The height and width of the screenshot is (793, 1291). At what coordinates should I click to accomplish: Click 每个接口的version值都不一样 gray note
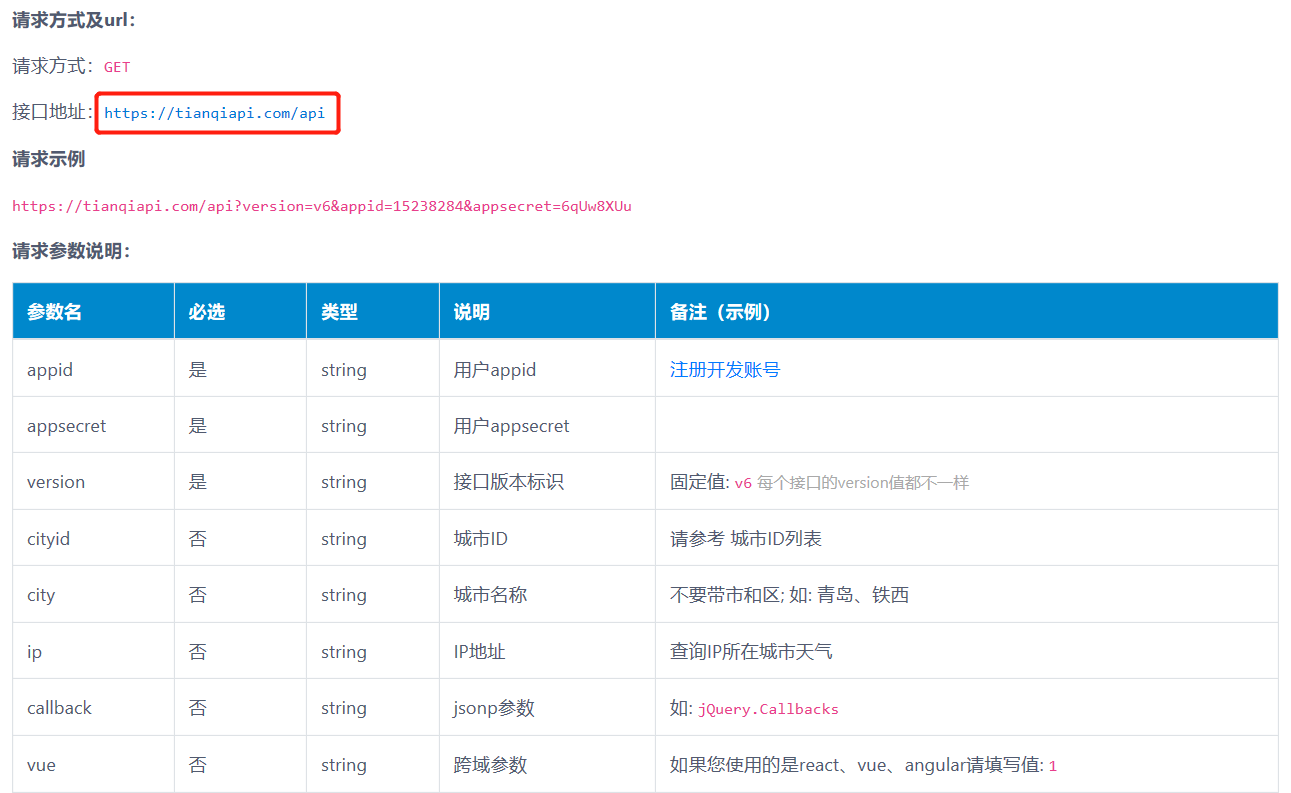(x=863, y=482)
